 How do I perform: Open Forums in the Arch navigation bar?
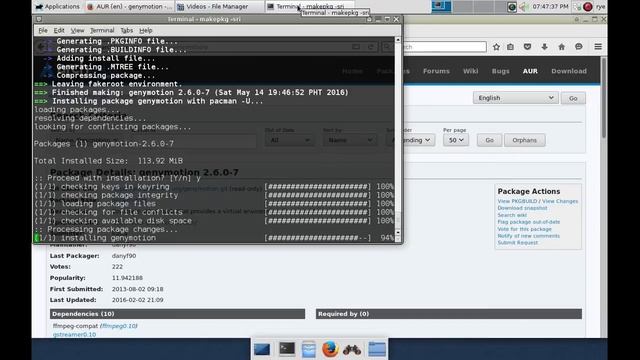point(436,71)
